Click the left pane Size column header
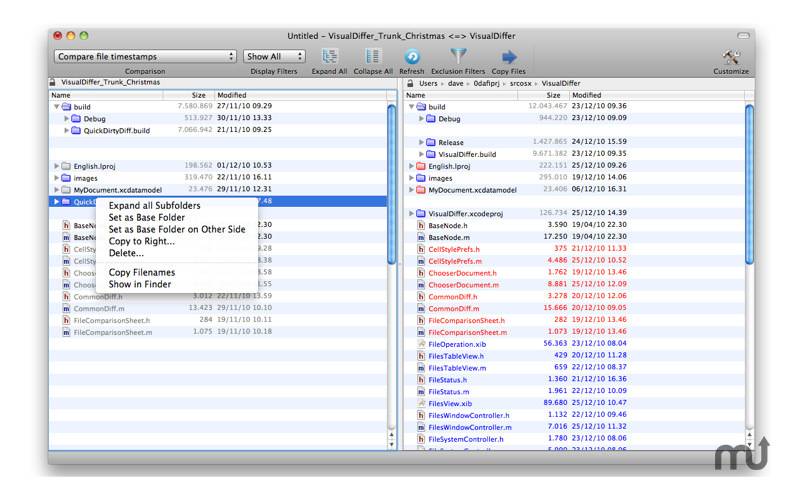The height and width of the screenshot is (500, 800). point(189,95)
